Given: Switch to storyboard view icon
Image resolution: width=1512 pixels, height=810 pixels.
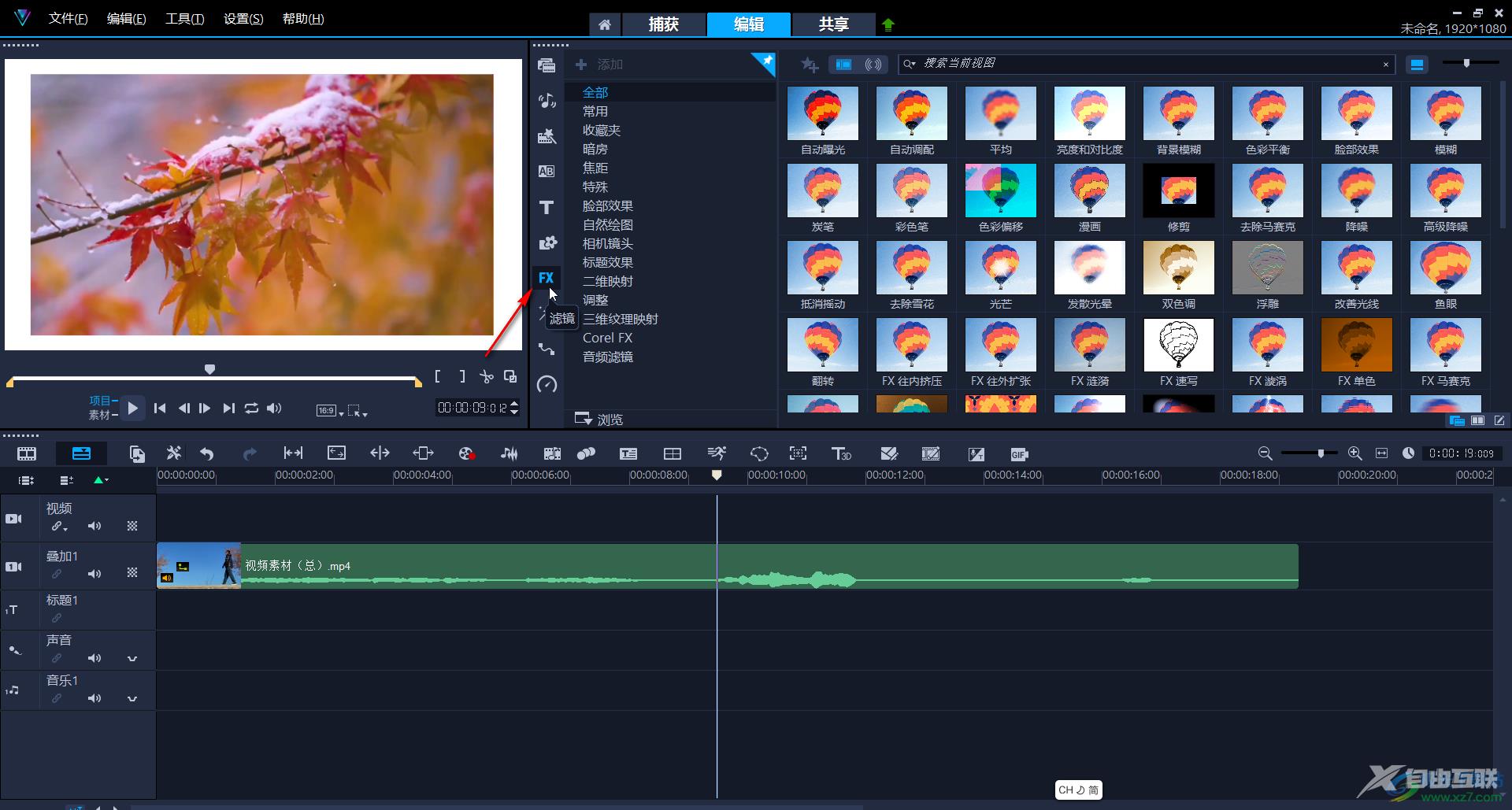Looking at the screenshot, I should [27, 453].
